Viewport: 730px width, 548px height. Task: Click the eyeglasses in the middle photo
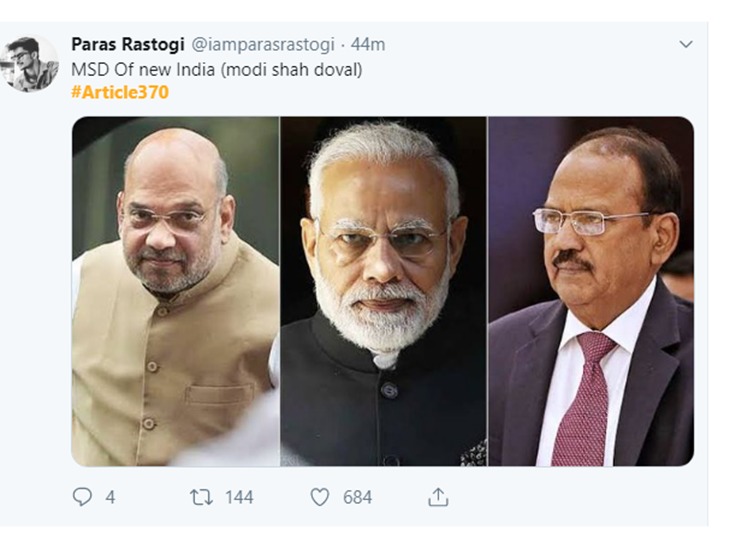click(x=385, y=240)
